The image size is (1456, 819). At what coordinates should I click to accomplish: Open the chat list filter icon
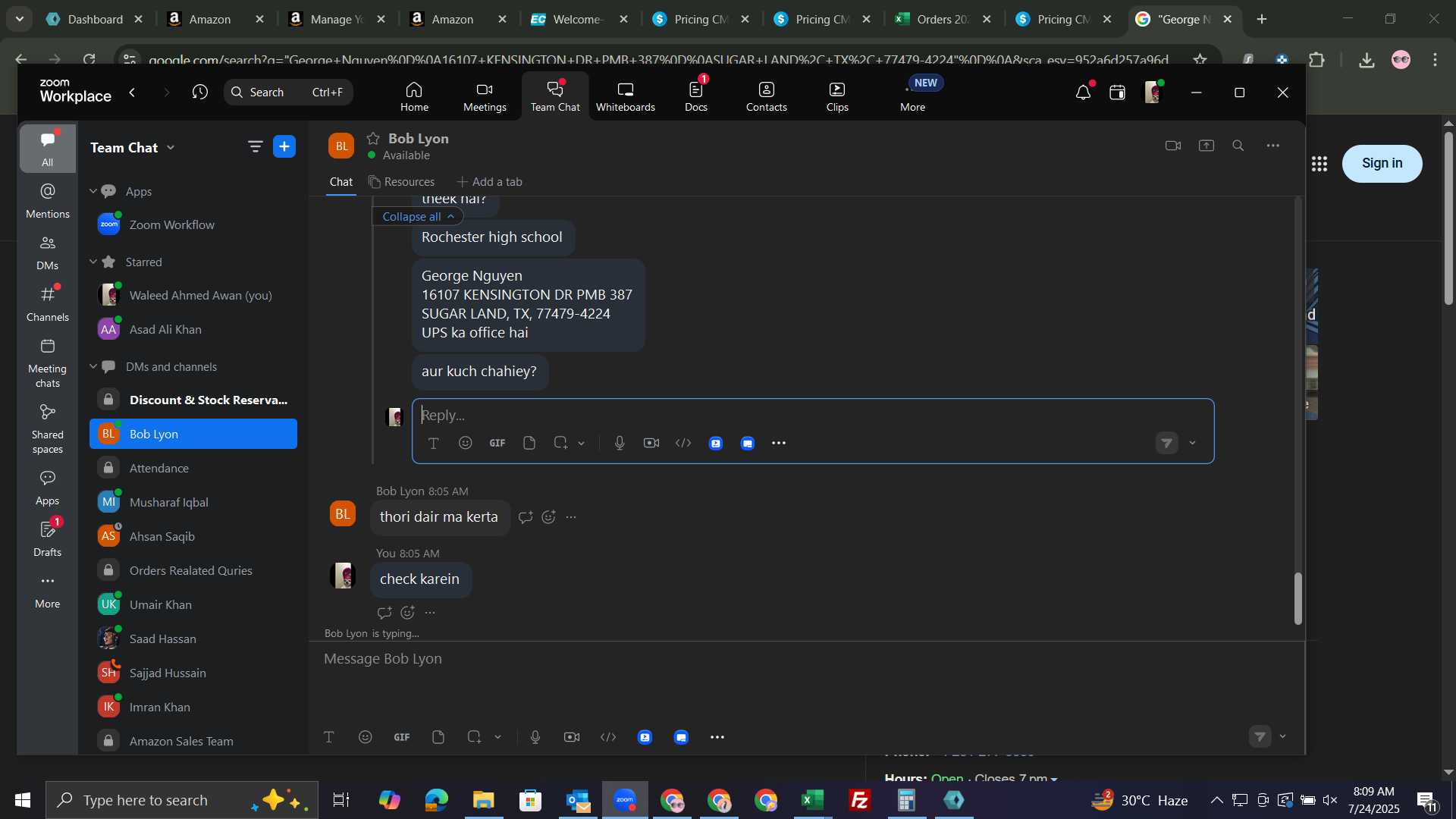256,146
